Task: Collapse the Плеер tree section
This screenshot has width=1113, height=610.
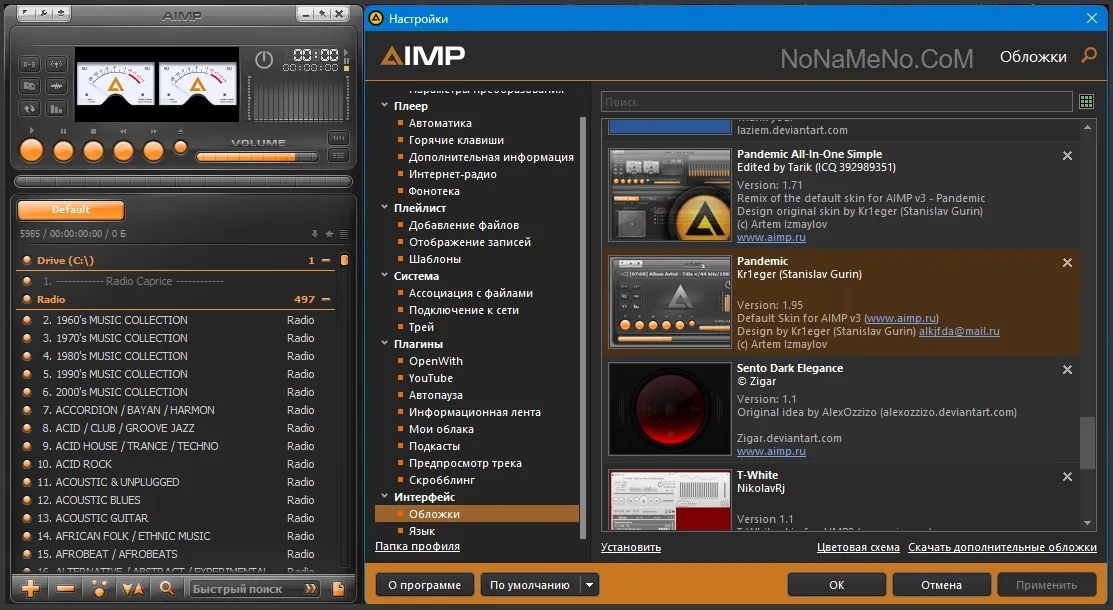Action: pos(384,105)
